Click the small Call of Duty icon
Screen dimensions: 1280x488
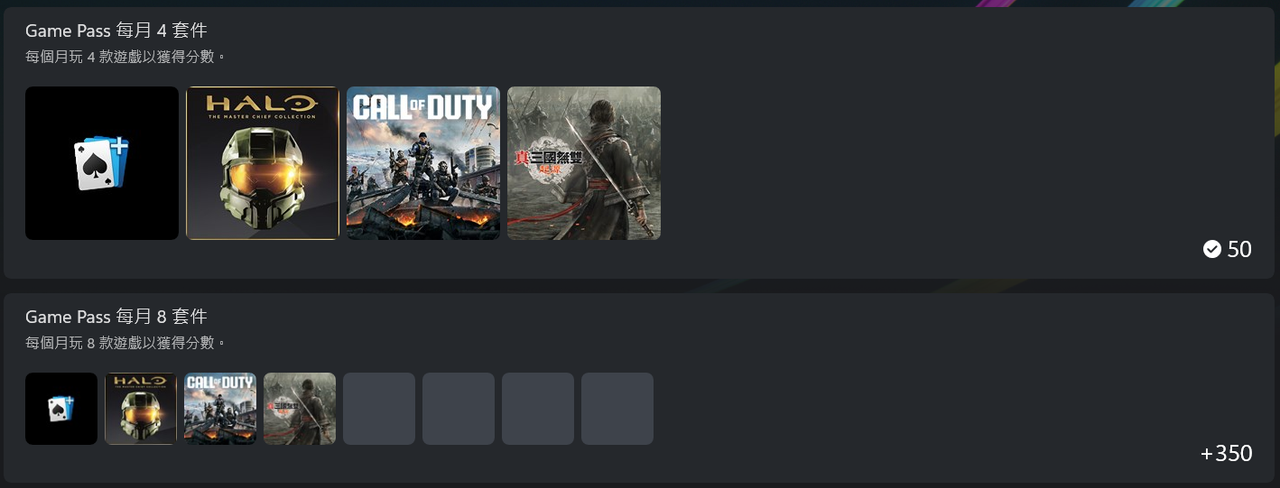coord(220,409)
